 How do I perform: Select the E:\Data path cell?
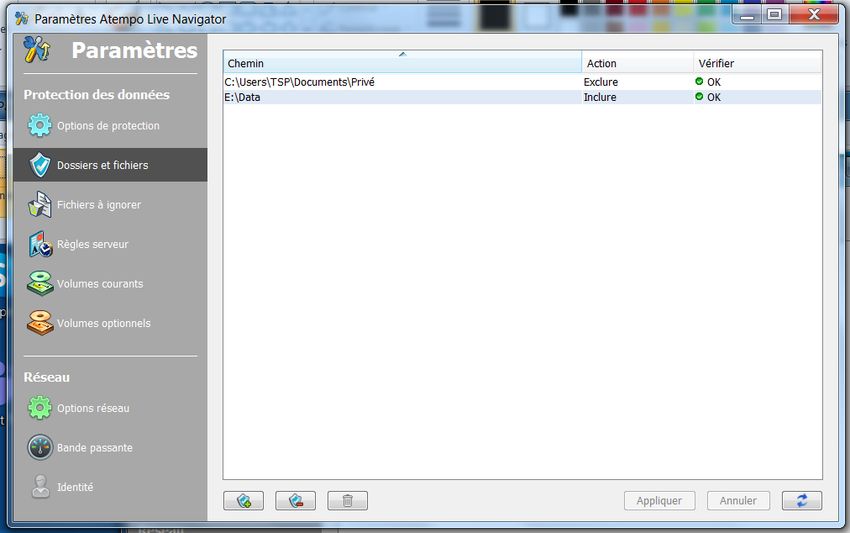[x=402, y=97]
